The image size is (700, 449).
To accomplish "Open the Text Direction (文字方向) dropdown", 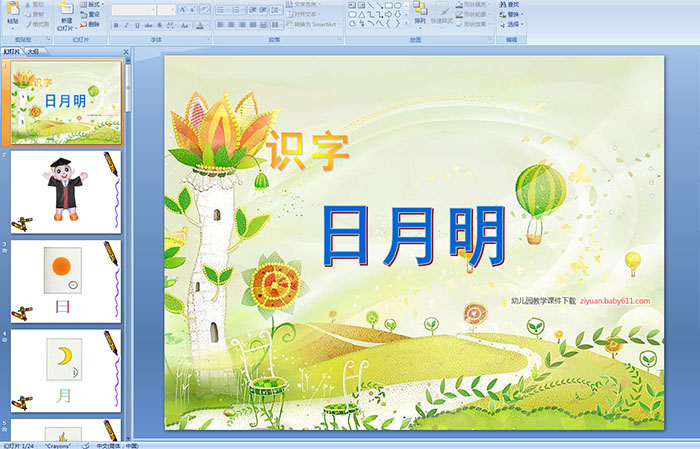I will [304, 4].
